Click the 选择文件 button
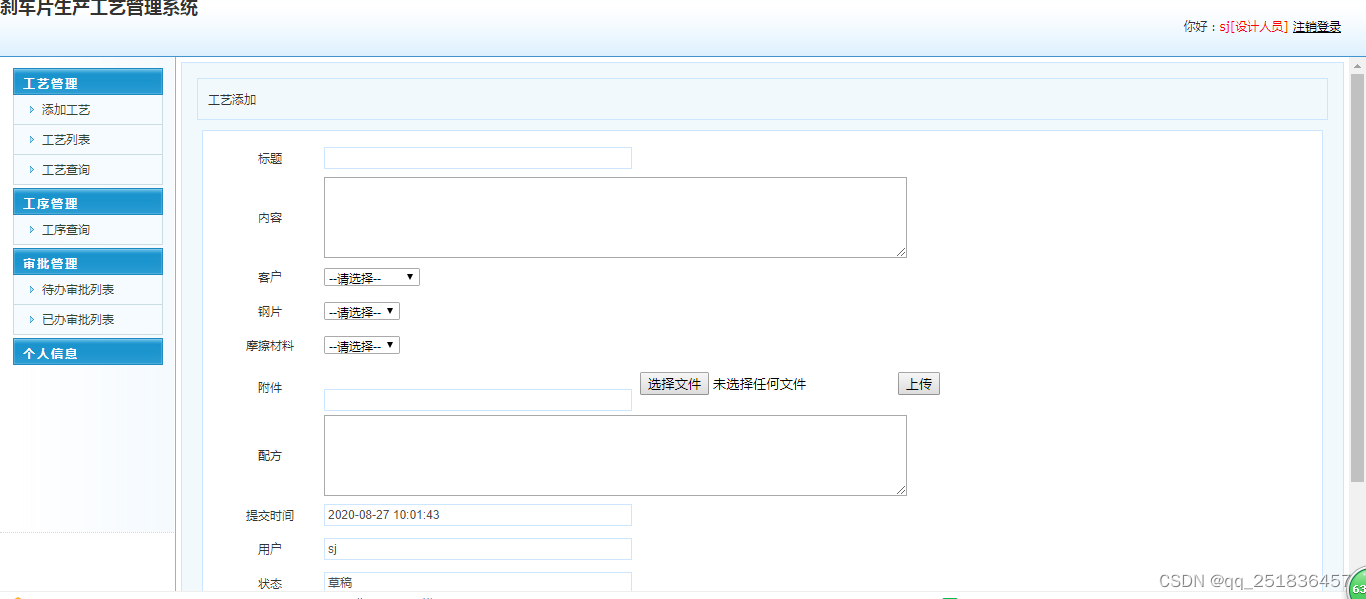Viewport: 1366px width, 599px height. [675, 384]
